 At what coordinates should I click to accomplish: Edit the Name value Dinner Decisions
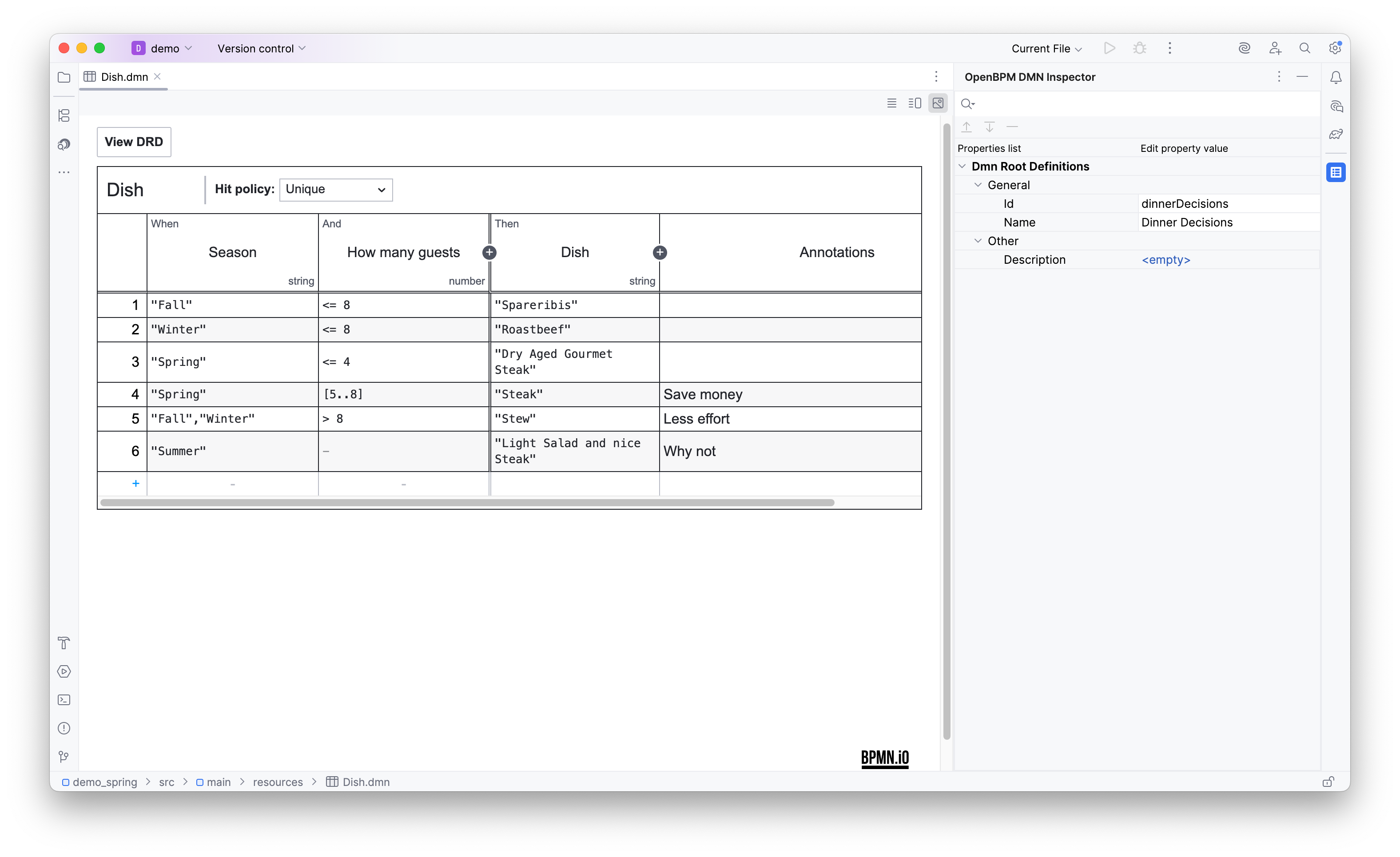[x=1229, y=222]
